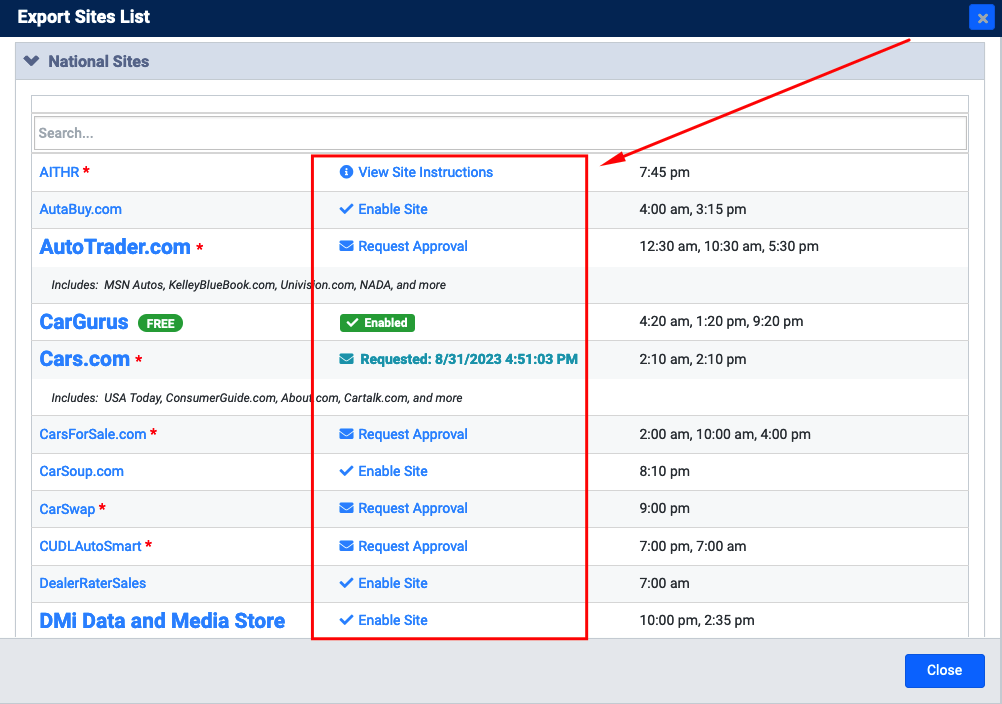This screenshot has height=704, width=1002.
Task: Enable Site for AutaBuy.com
Action: click(393, 209)
